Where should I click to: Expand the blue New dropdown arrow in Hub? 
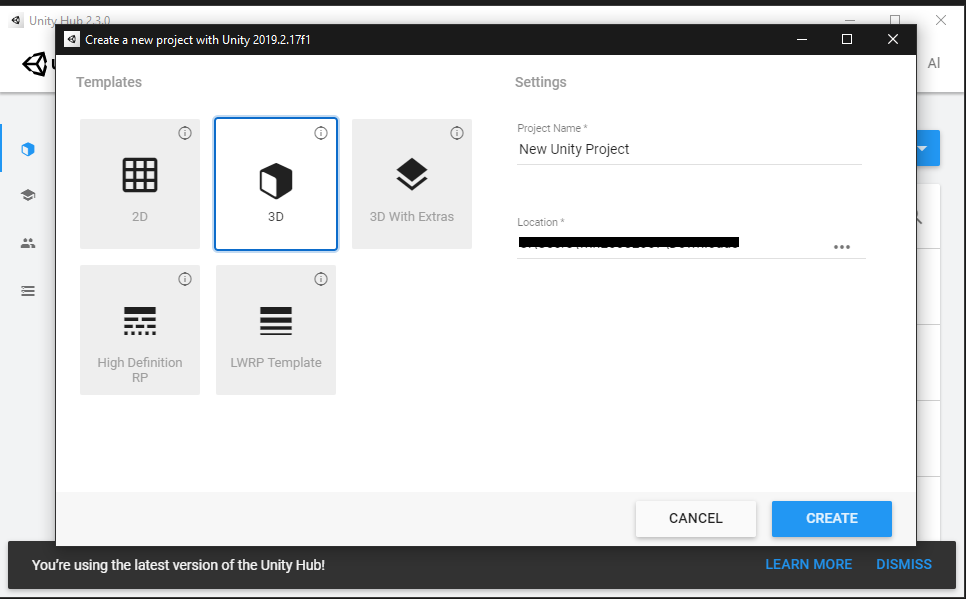pyautogui.click(x=922, y=149)
